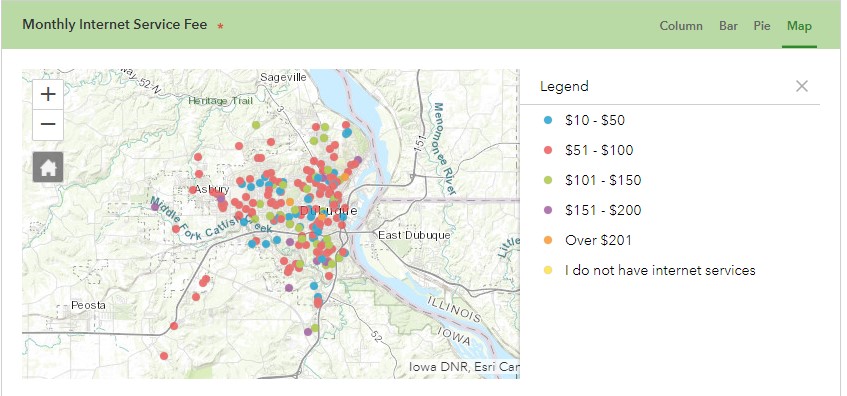This screenshot has height=396, width=847.
Task: Click the Peosta town label on map
Action: (89, 305)
